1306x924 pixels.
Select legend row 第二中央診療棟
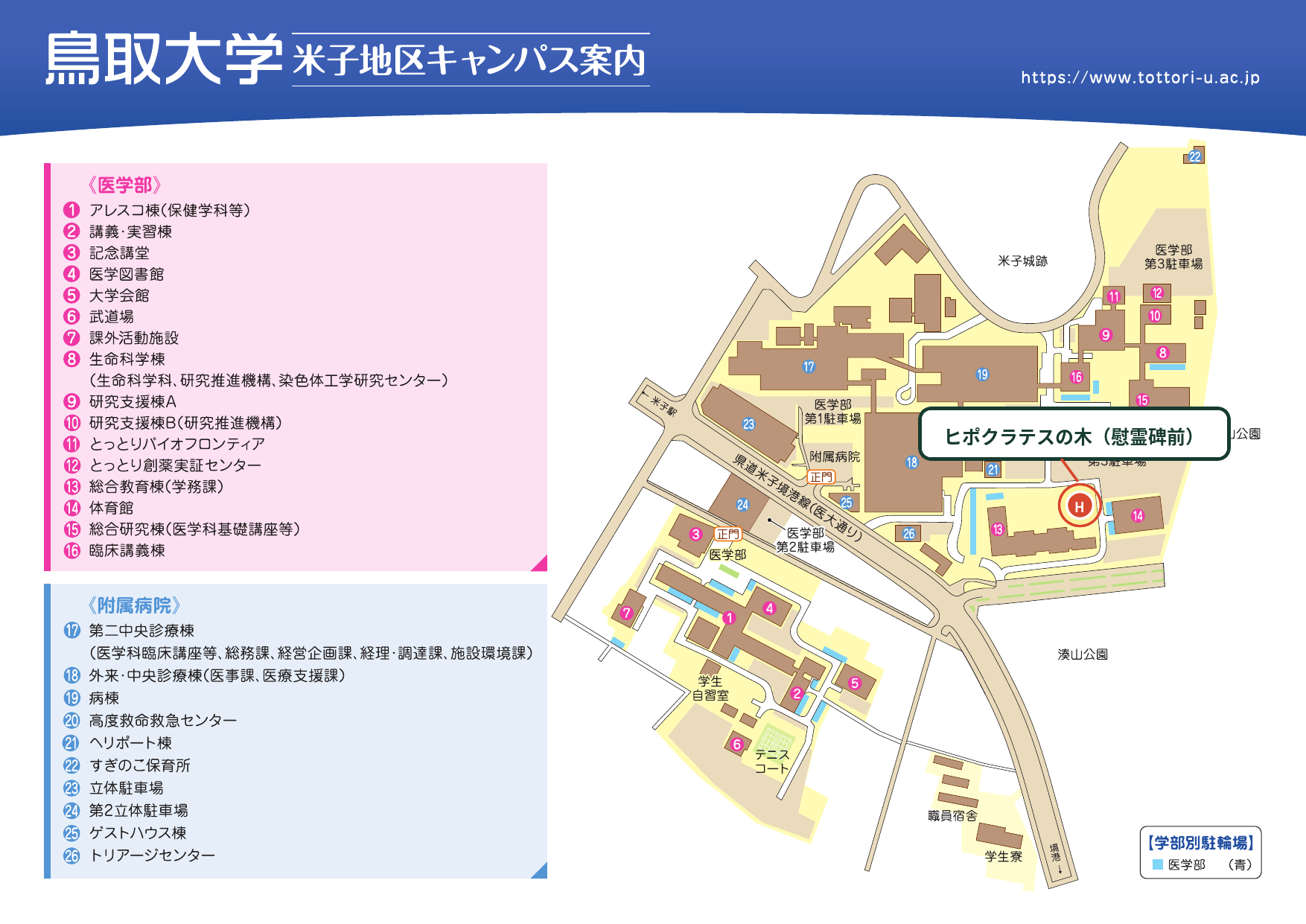(129, 631)
